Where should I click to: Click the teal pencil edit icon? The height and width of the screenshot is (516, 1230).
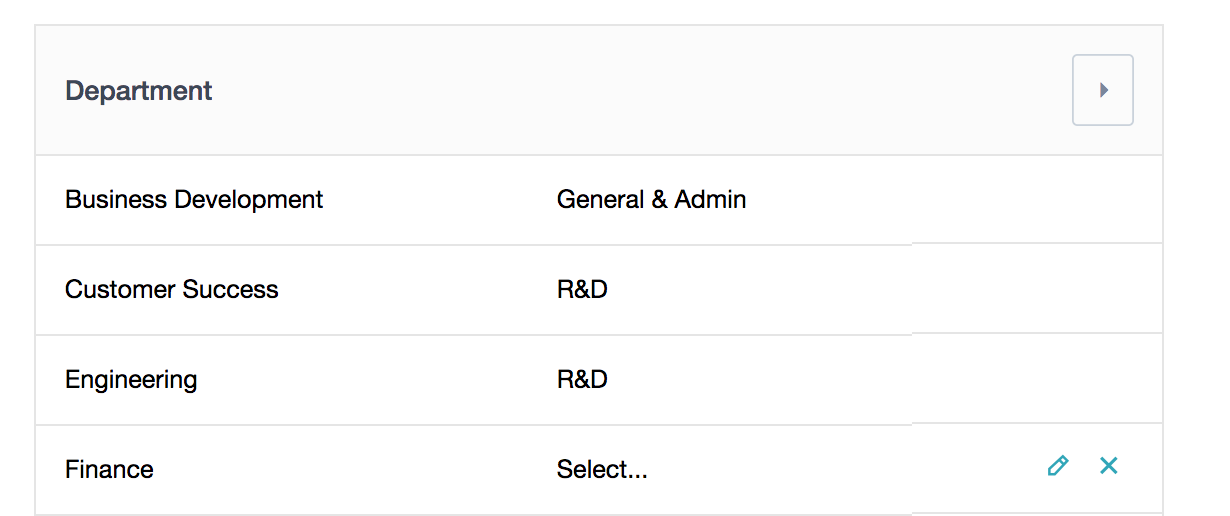[1058, 465]
